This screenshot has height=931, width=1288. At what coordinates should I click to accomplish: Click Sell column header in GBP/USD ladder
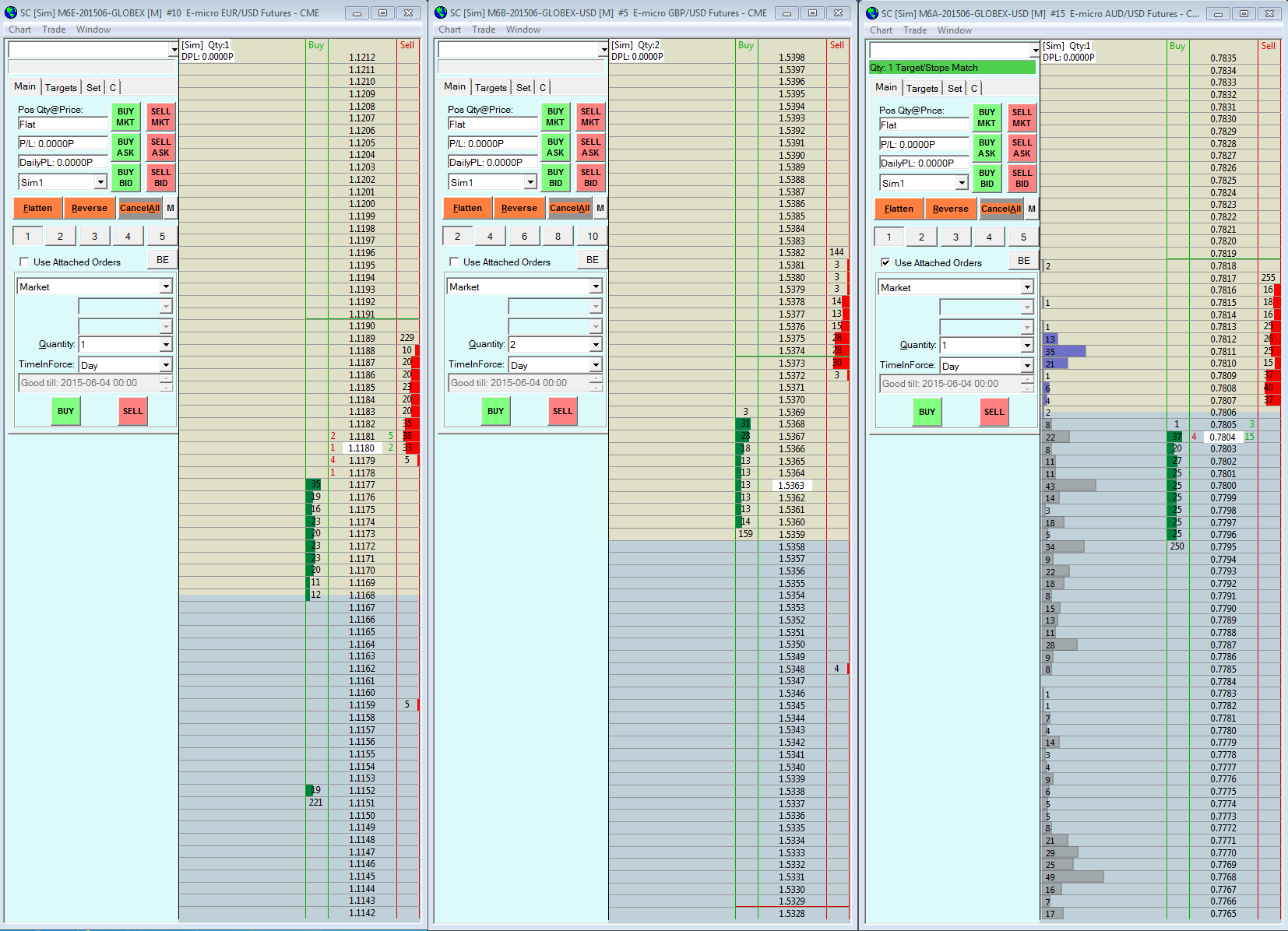pos(837,45)
